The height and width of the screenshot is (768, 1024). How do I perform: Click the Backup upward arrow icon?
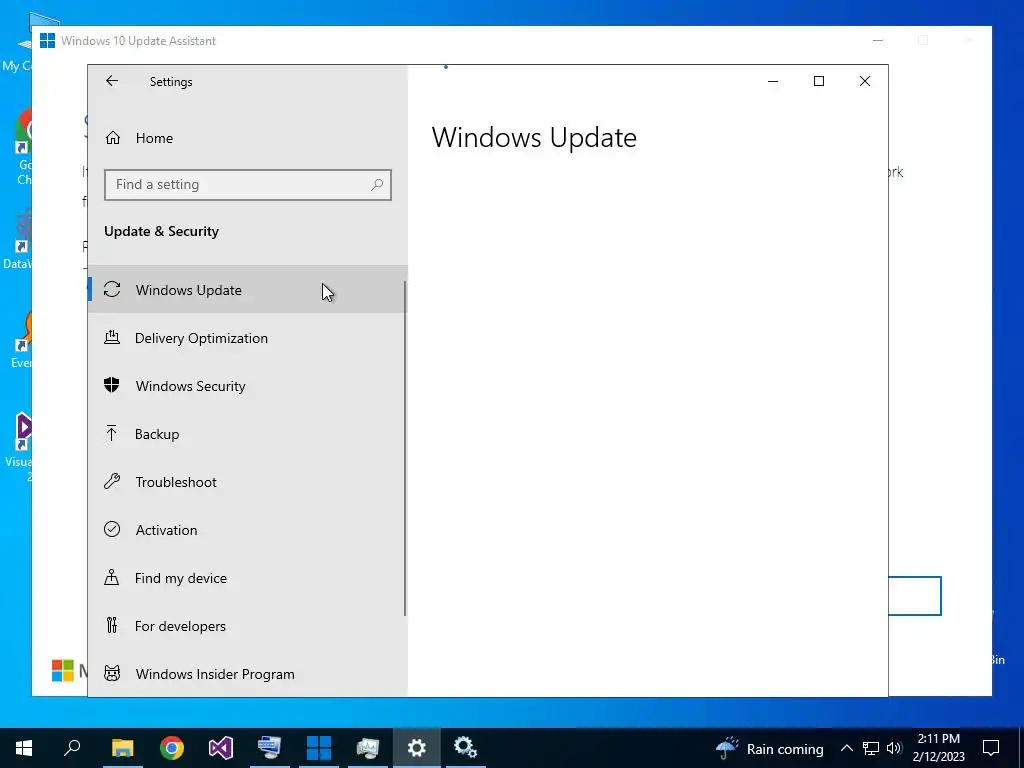[x=112, y=433]
